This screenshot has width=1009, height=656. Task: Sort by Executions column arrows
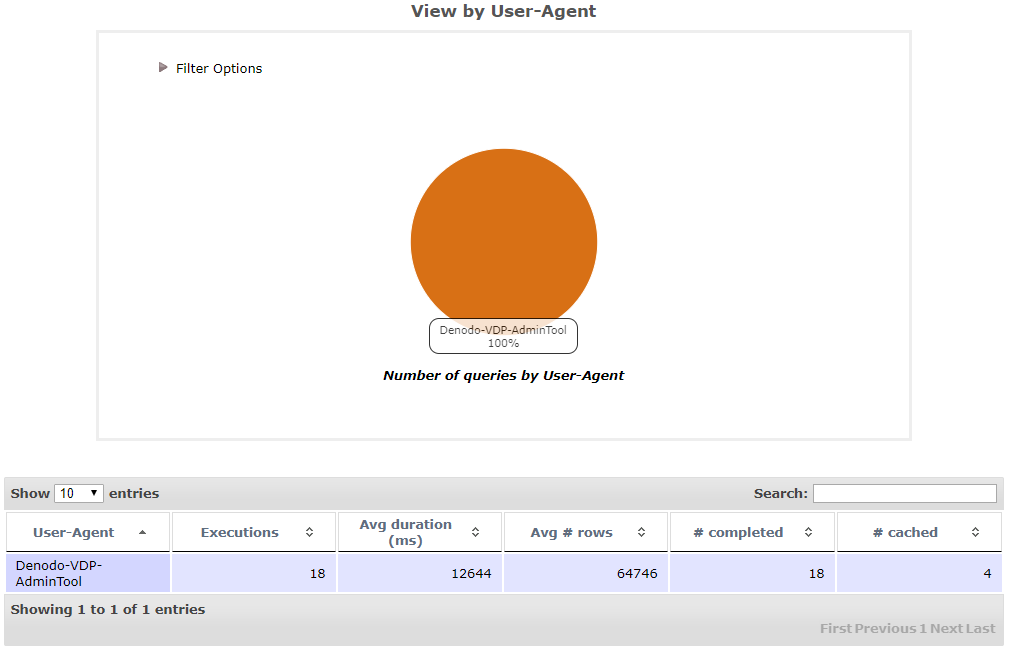tap(310, 532)
